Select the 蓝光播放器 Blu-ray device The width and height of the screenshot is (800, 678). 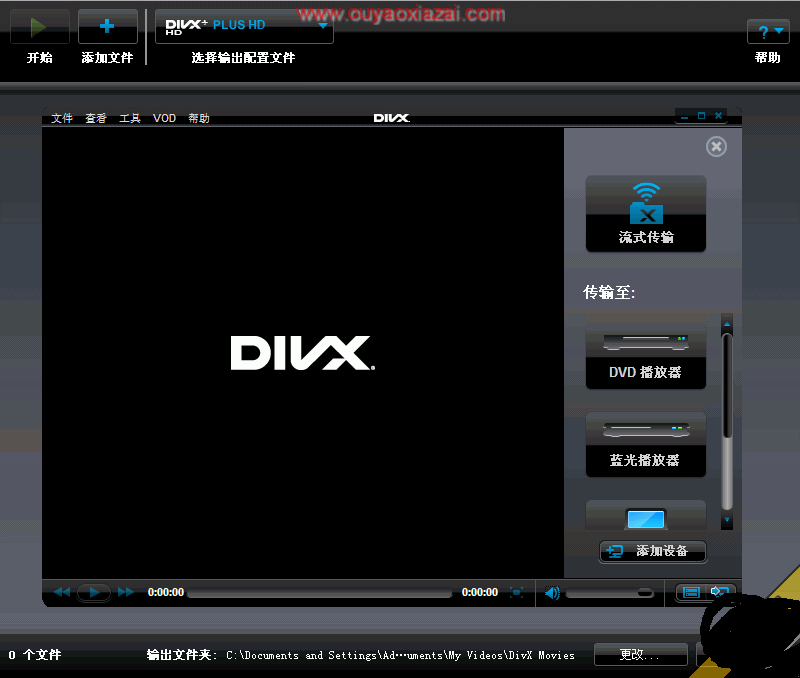pyautogui.click(x=646, y=444)
